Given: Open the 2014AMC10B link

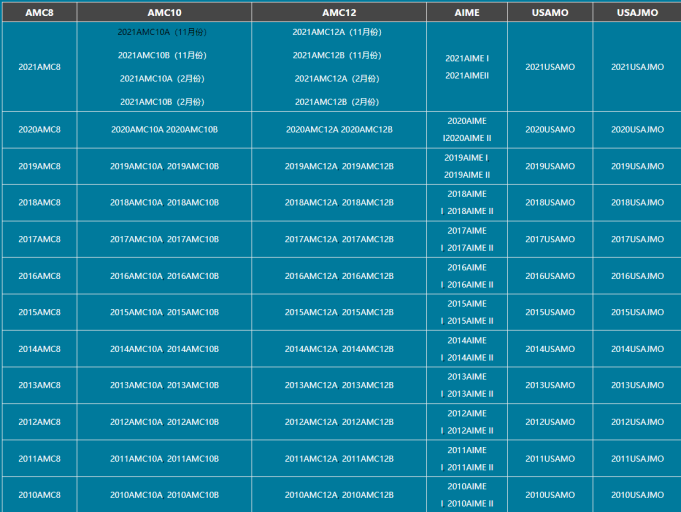Looking at the screenshot, I should 193,349.
